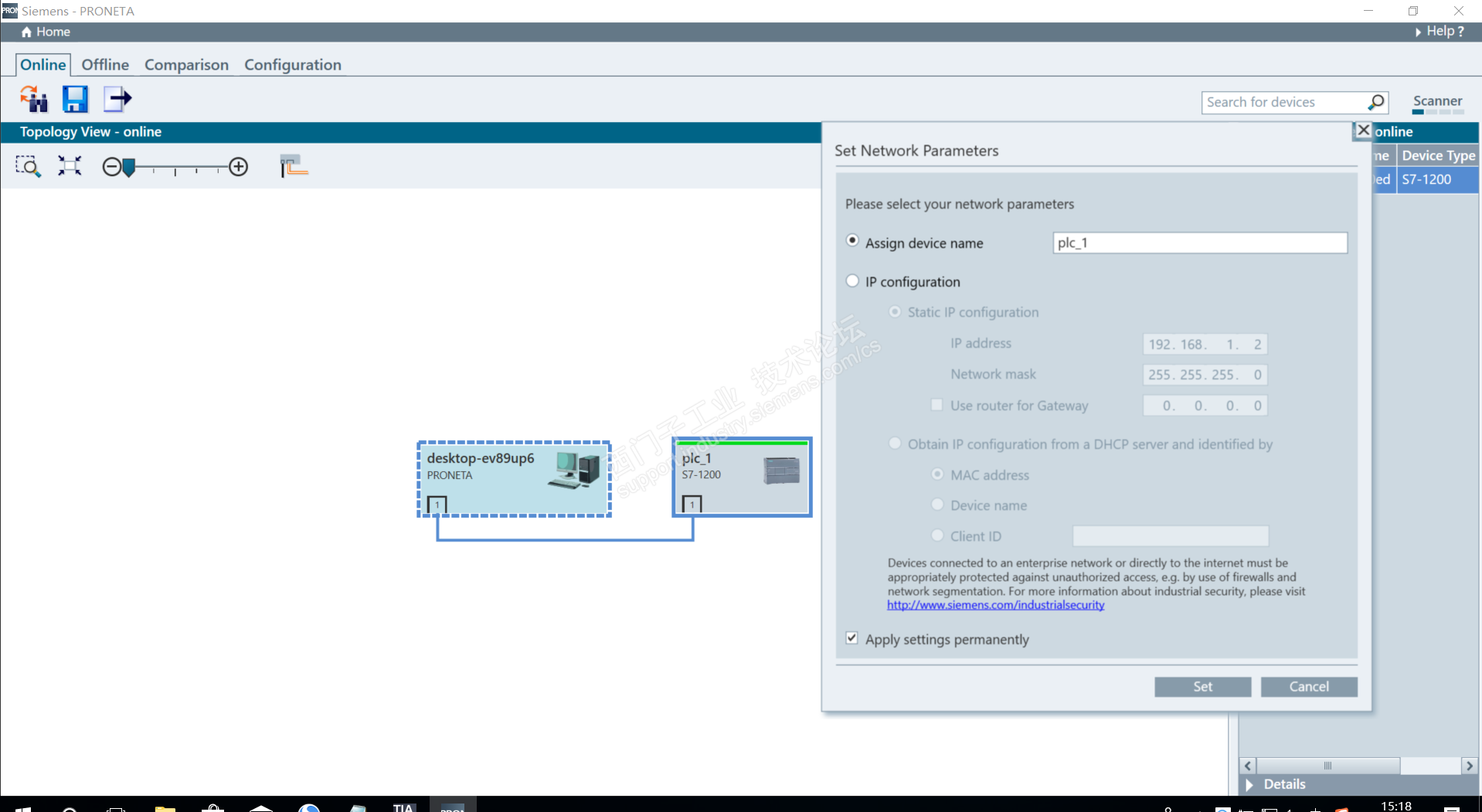The height and width of the screenshot is (812, 1482).
Task: Click the topology layout icon
Action: pyautogui.click(x=294, y=166)
